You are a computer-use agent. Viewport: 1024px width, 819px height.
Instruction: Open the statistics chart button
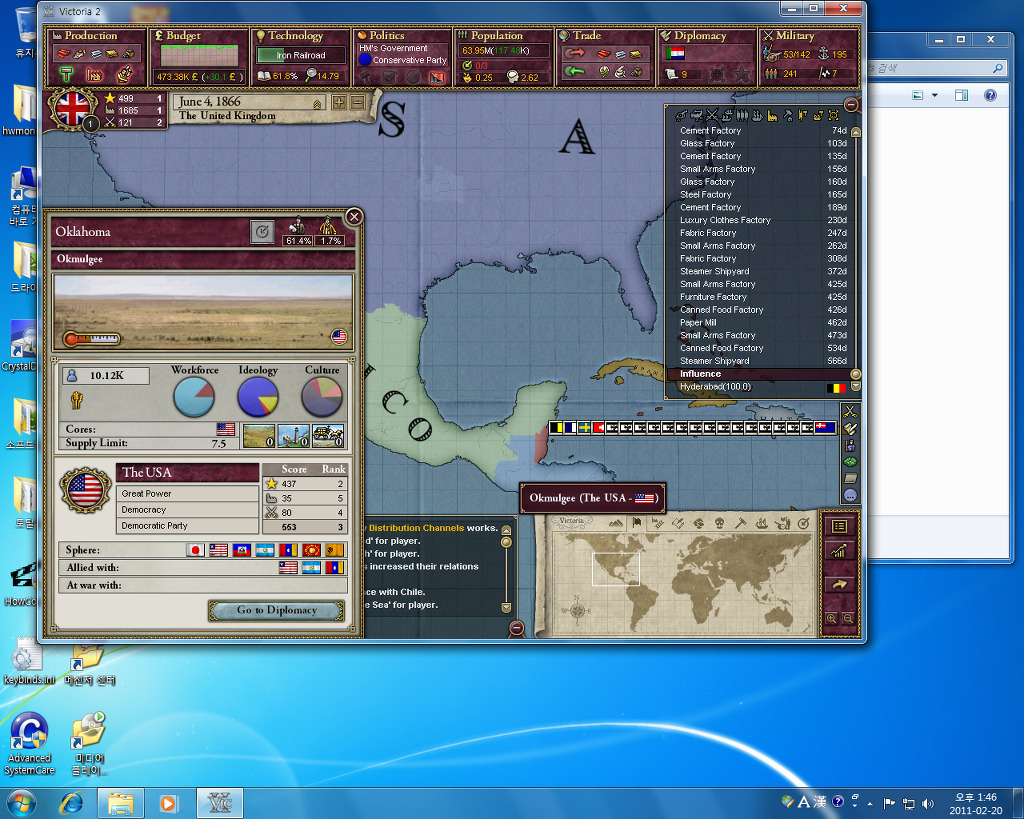[x=839, y=551]
